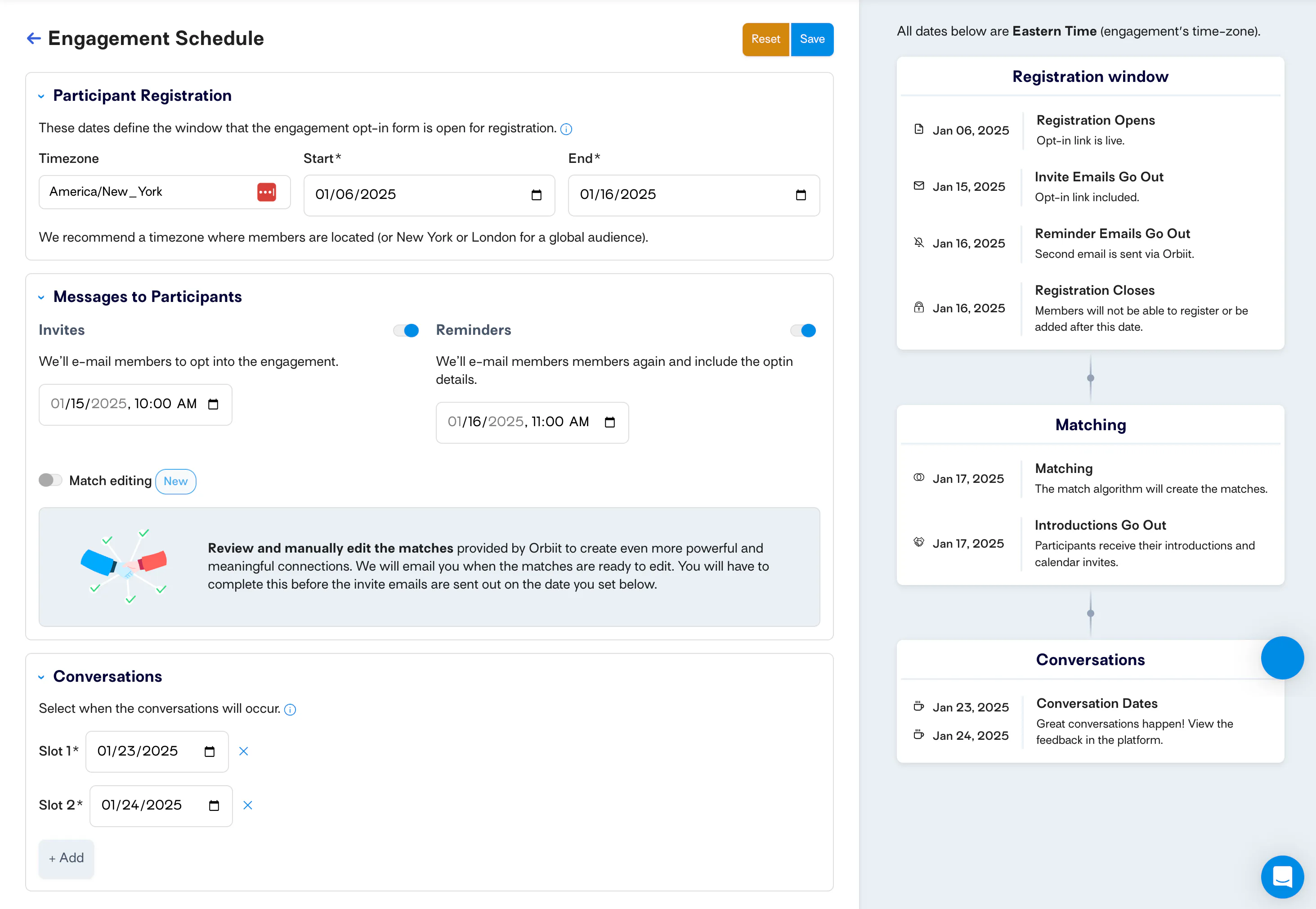Image resolution: width=1316 pixels, height=909 pixels.
Task: Collapse the Conversations section chevron
Action: [x=41, y=677]
